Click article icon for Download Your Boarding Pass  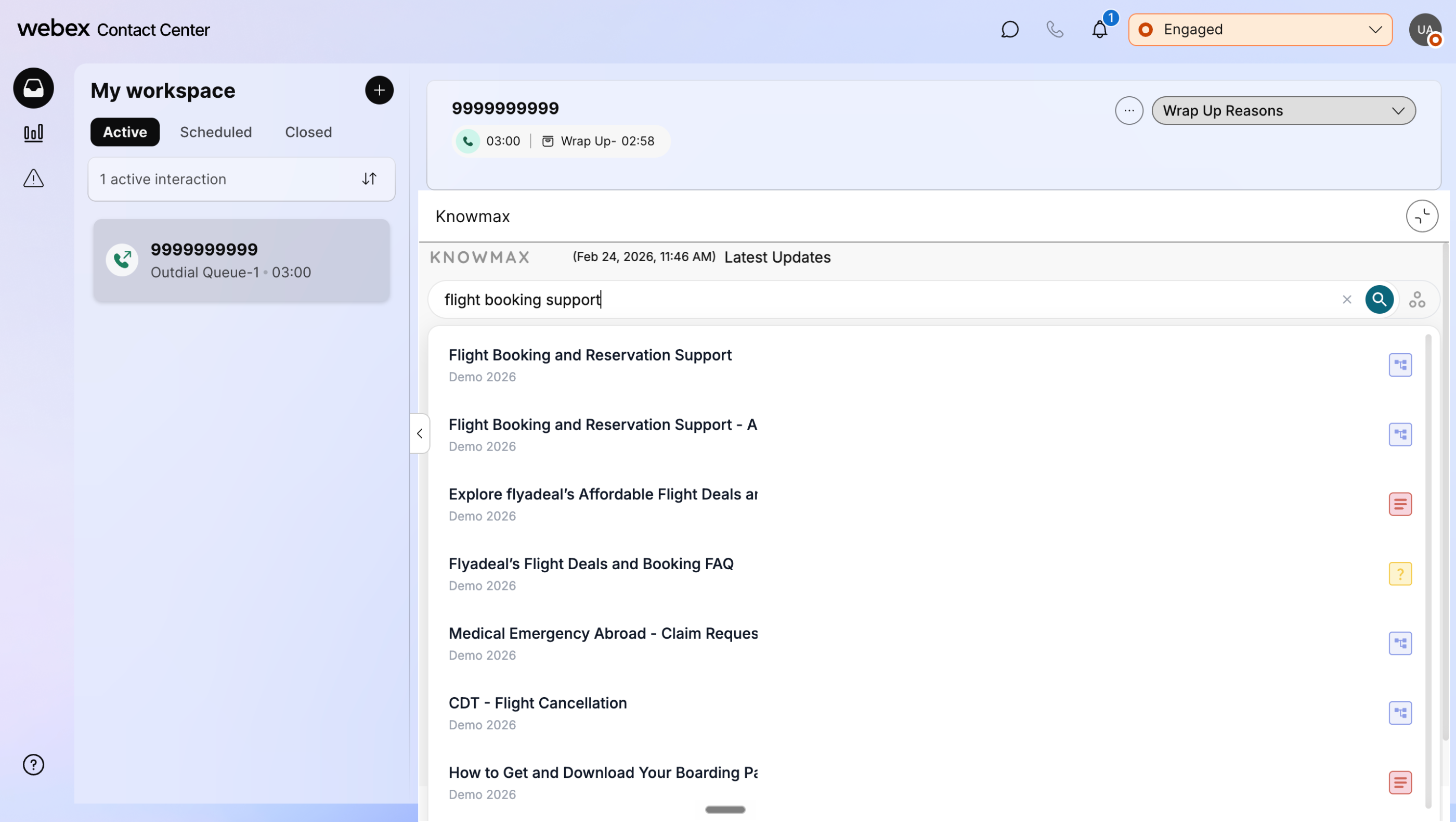coord(1400,782)
